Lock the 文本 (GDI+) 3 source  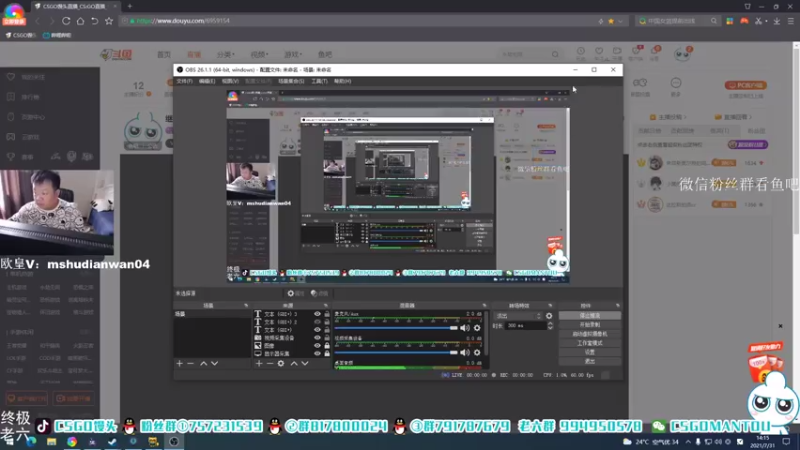tap(327, 314)
